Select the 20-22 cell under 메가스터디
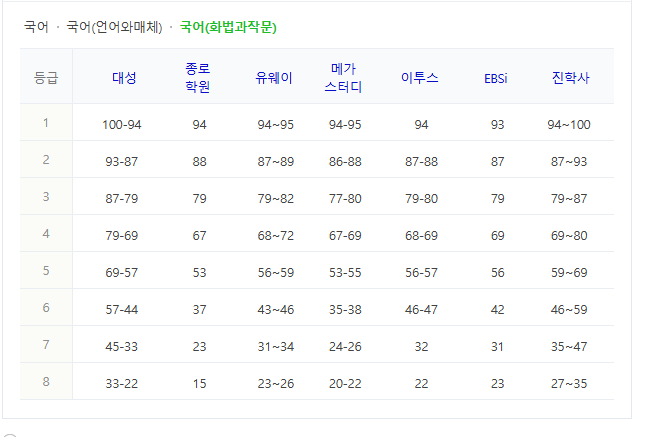Image resolution: width=648 pixels, height=437 pixels. coord(345,384)
